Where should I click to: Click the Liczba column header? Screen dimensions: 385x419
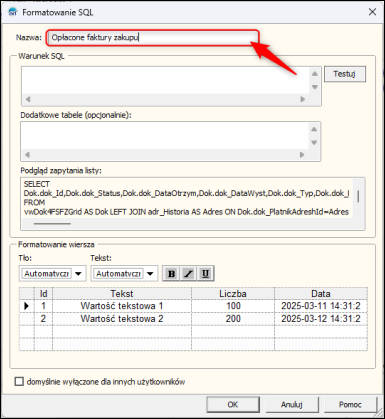coord(233,294)
